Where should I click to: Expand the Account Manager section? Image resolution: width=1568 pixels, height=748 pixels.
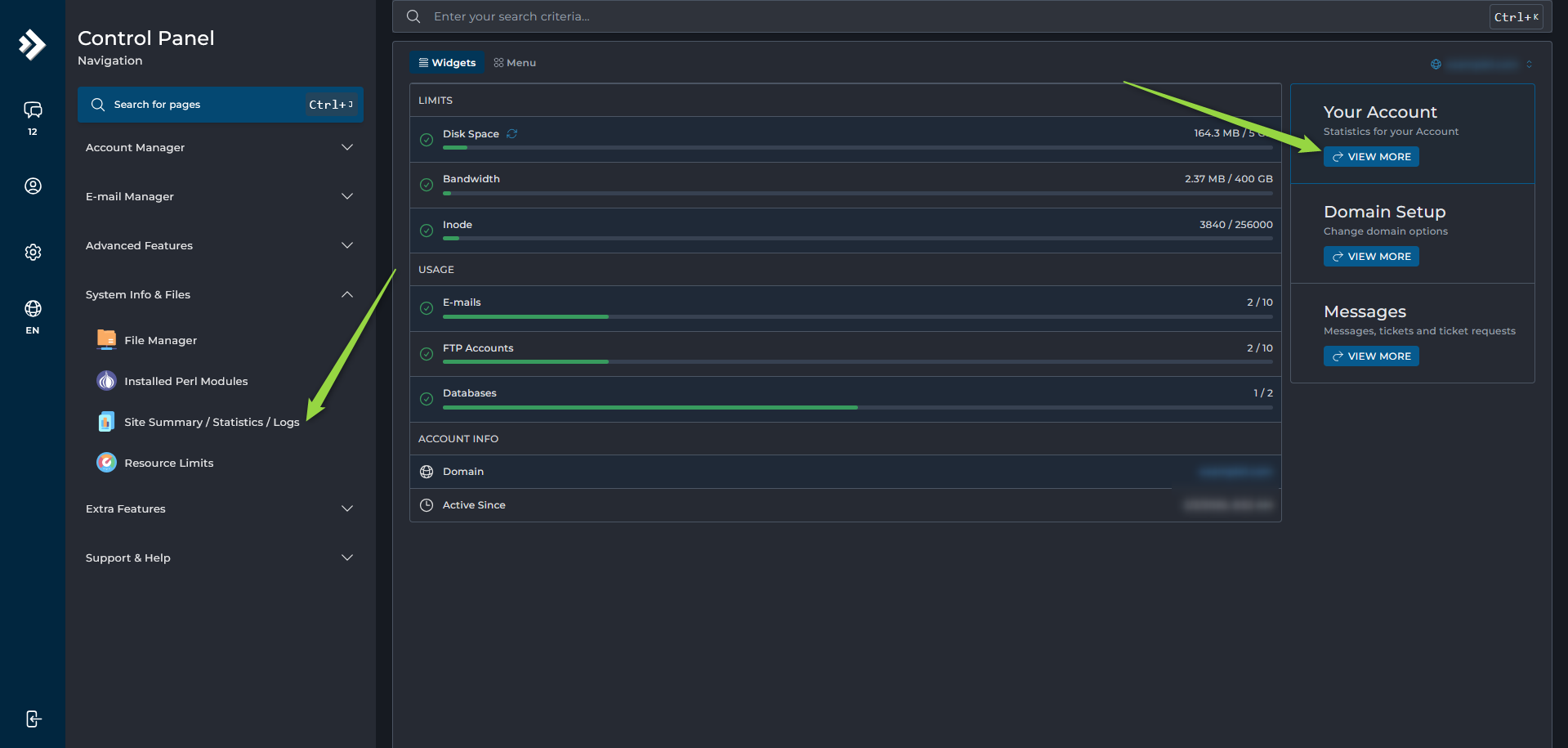(221, 147)
